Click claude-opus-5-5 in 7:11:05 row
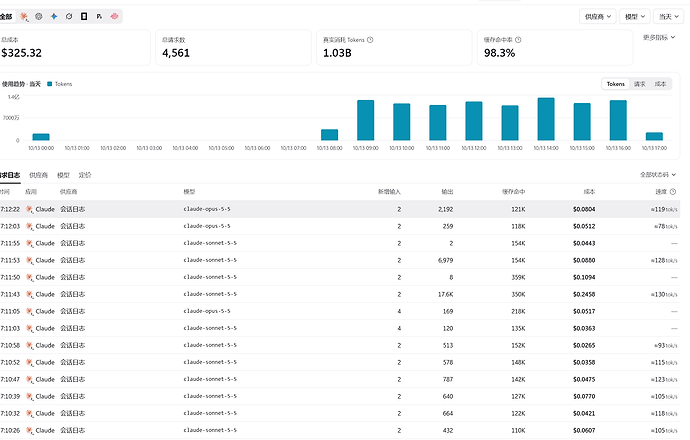This screenshot has width=690, height=440. coord(207,311)
